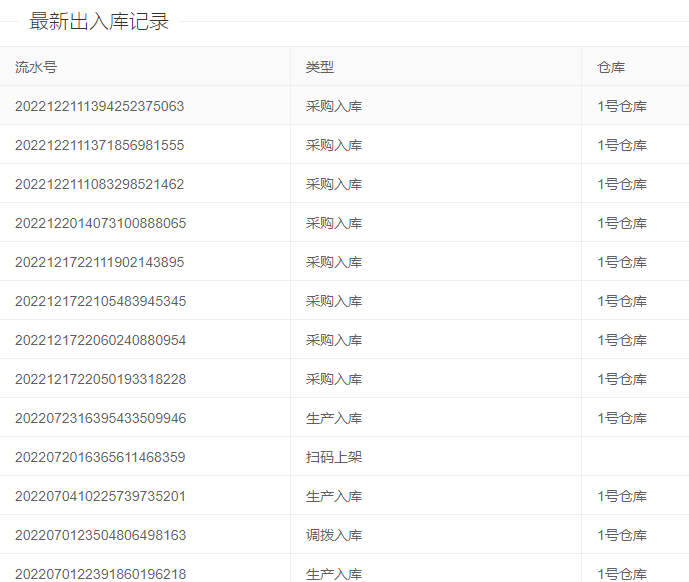
Task: Open record 2022070123504806498163
Action: coord(100,535)
